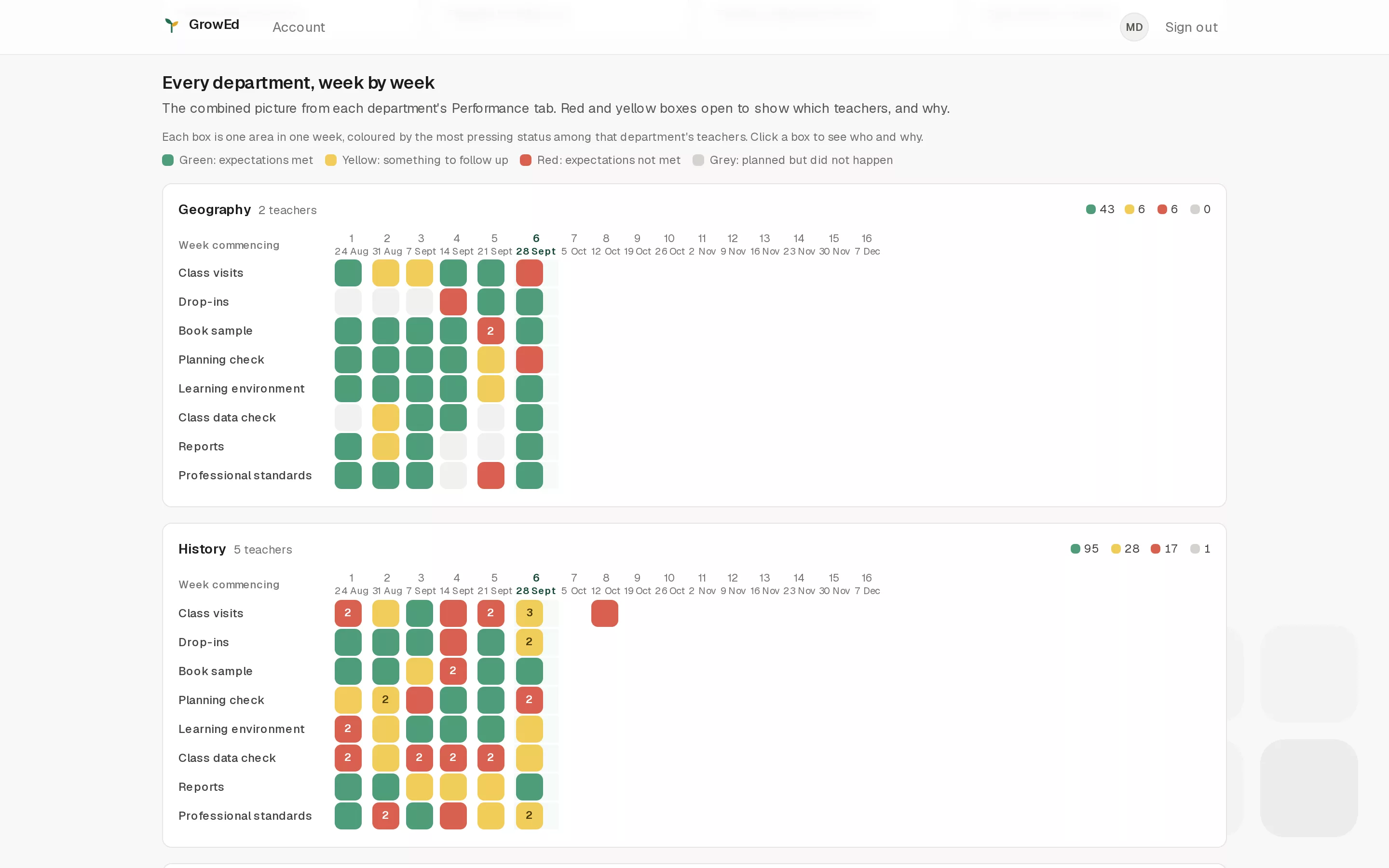Screen dimensions: 1389x868
Task: Open Geography Planning check red box week 6
Action: pyautogui.click(x=529, y=360)
